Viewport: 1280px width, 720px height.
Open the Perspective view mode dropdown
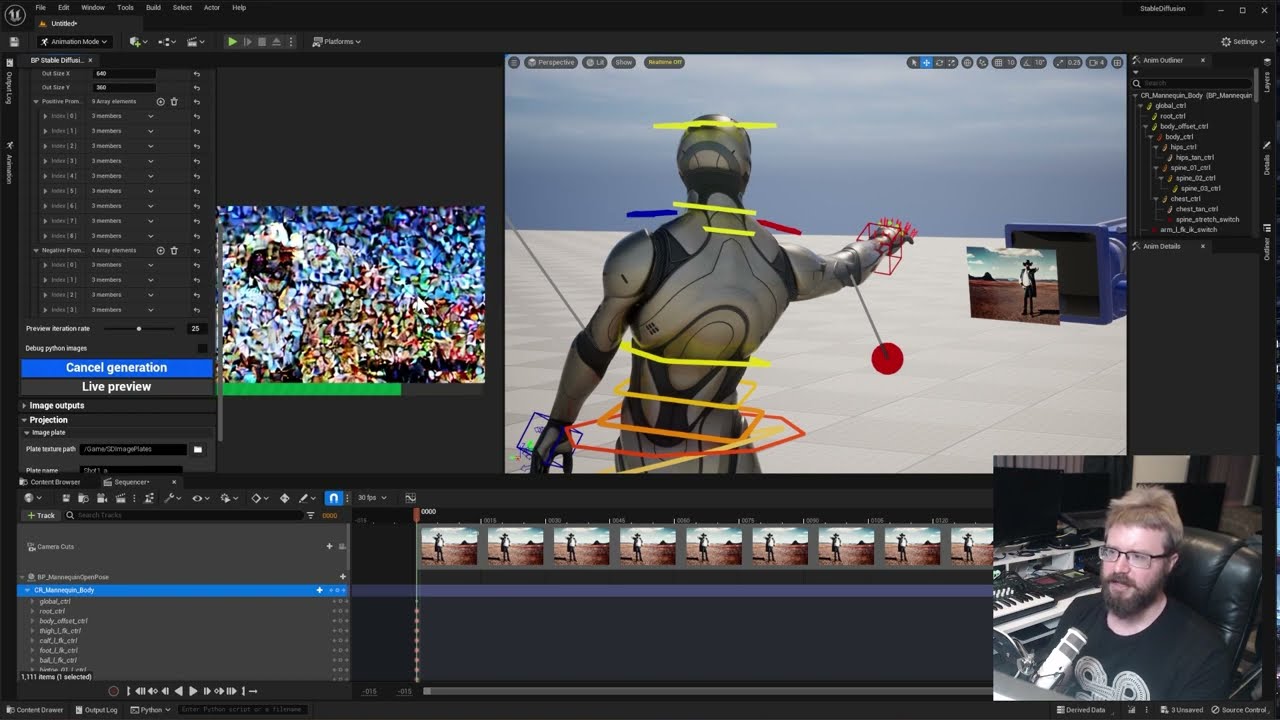coord(551,62)
